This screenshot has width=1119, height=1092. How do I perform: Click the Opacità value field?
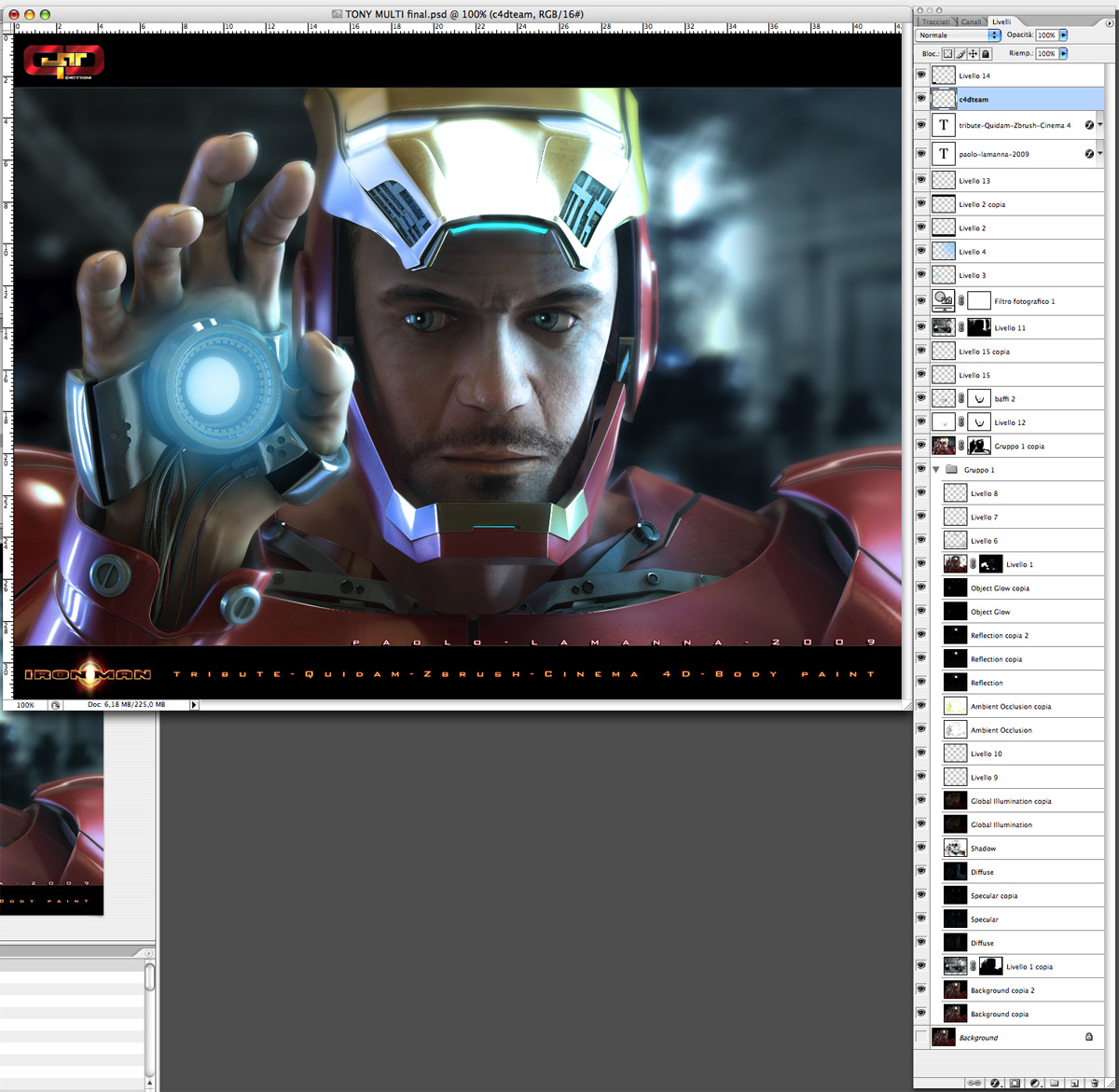[1046, 35]
